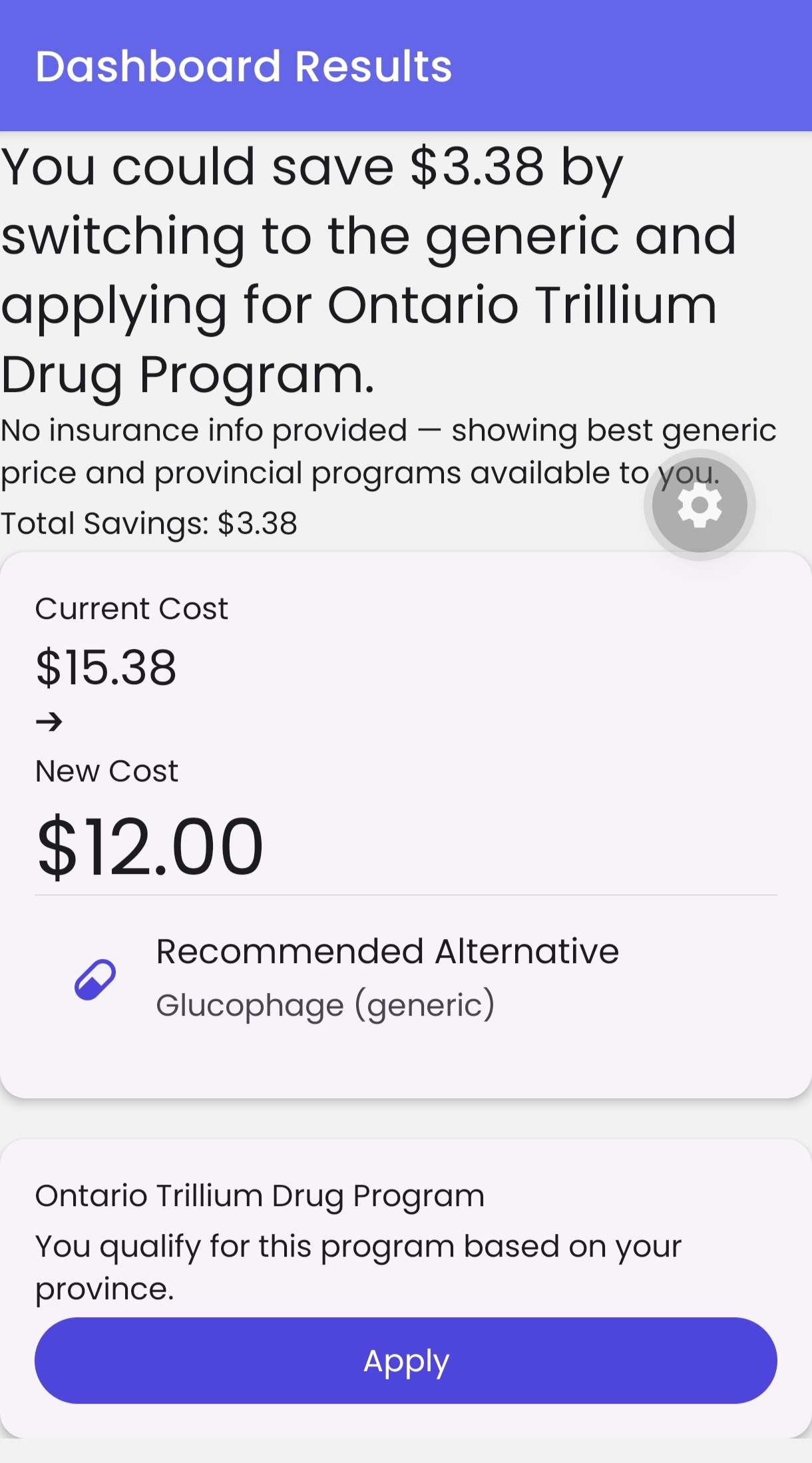
Task: Click the divider line under new cost
Action: pos(406,895)
